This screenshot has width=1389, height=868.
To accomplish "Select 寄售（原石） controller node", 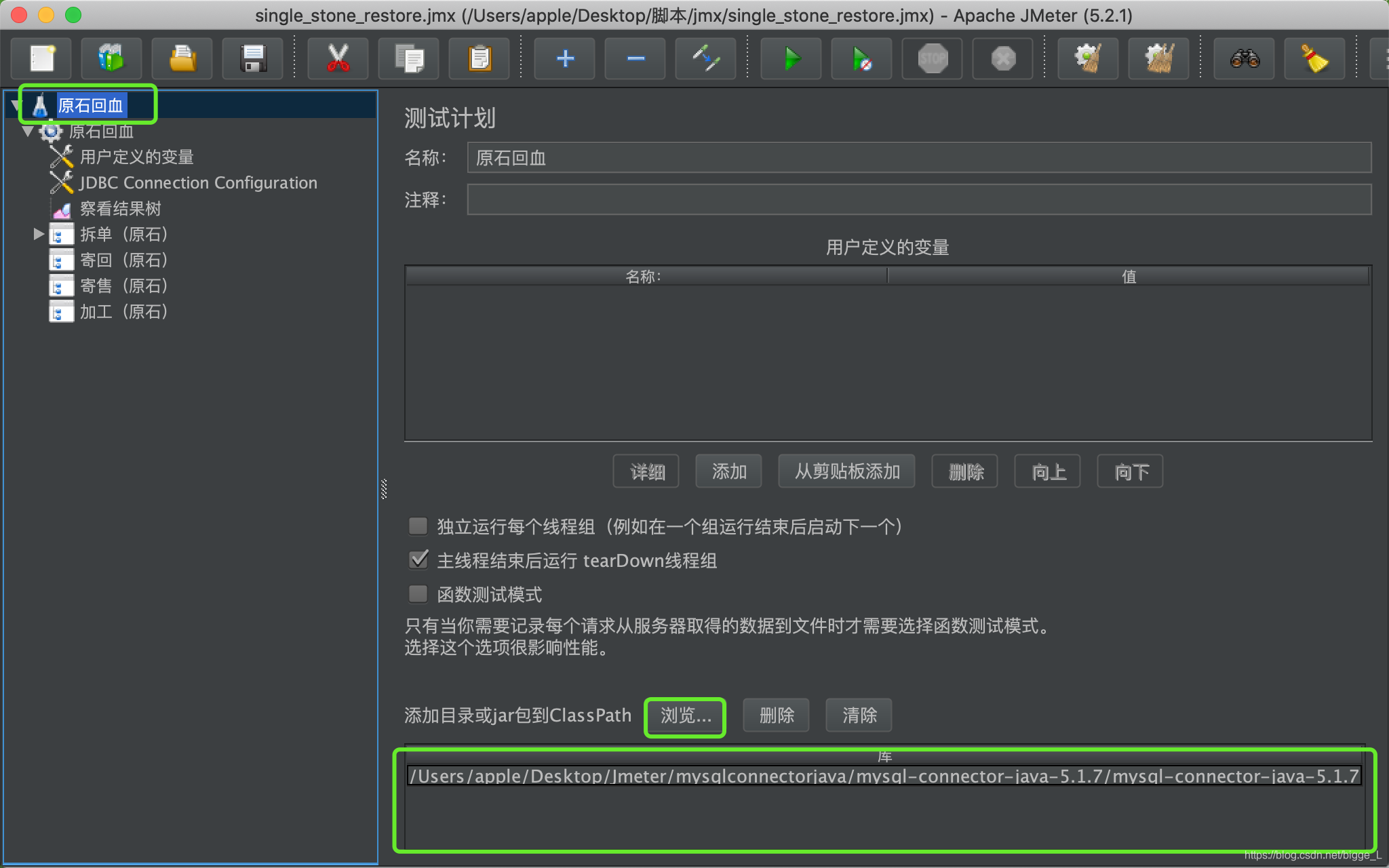I will point(123,285).
